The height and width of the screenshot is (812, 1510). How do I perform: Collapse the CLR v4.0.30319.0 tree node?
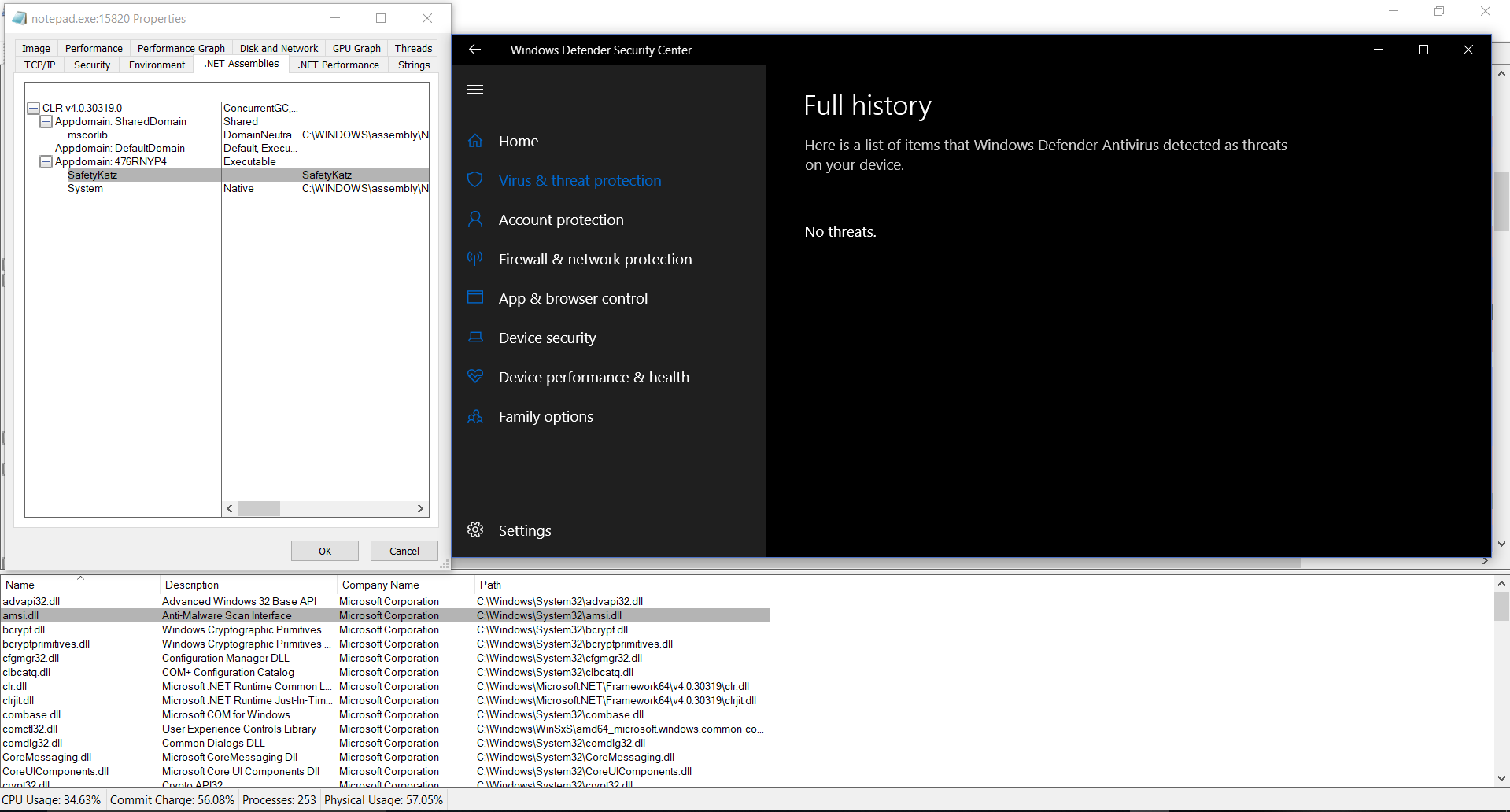[33, 108]
